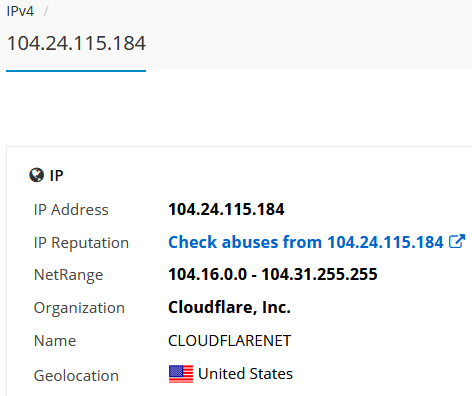The image size is (472, 396).
Task: Select NetRange value 104.16.0.0 - 104.31.255.255
Action: tap(273, 274)
